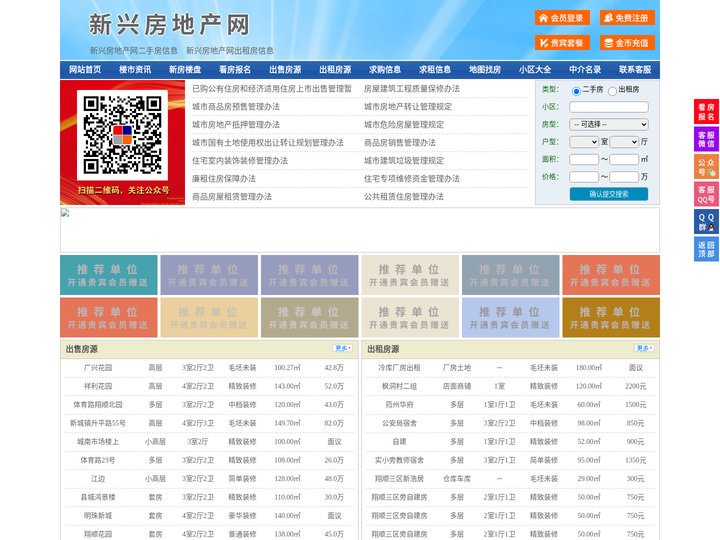
Task: Open article 城市房地产抵押管理办法
Action: pos(236,125)
